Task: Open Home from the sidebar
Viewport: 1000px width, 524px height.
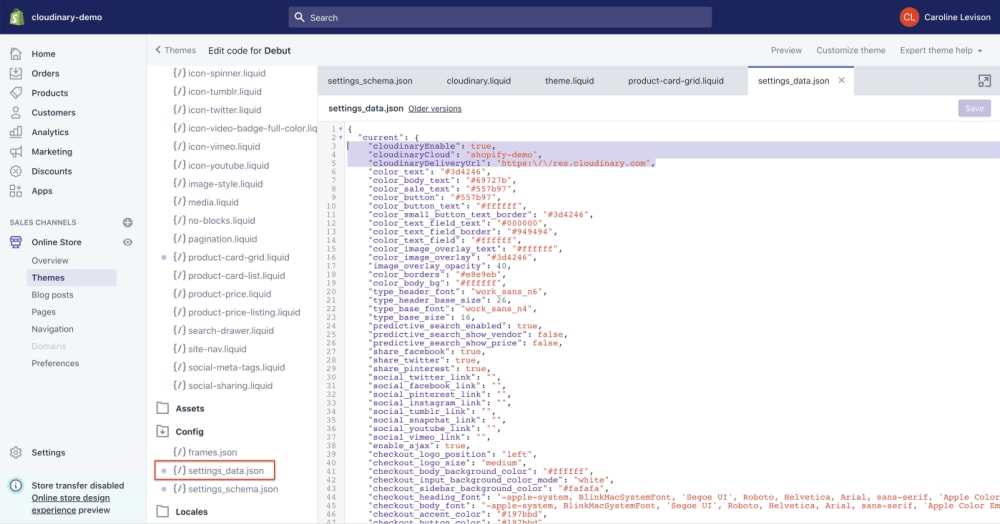Action: (43, 54)
